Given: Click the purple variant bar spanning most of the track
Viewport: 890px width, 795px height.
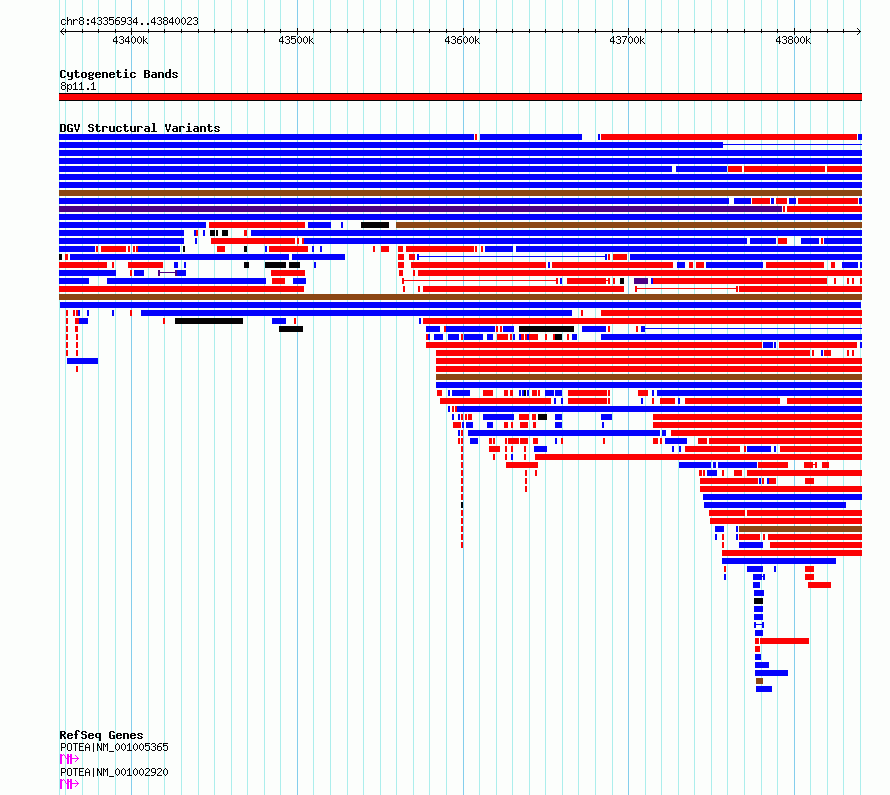Looking at the screenshot, I should click(421, 209).
